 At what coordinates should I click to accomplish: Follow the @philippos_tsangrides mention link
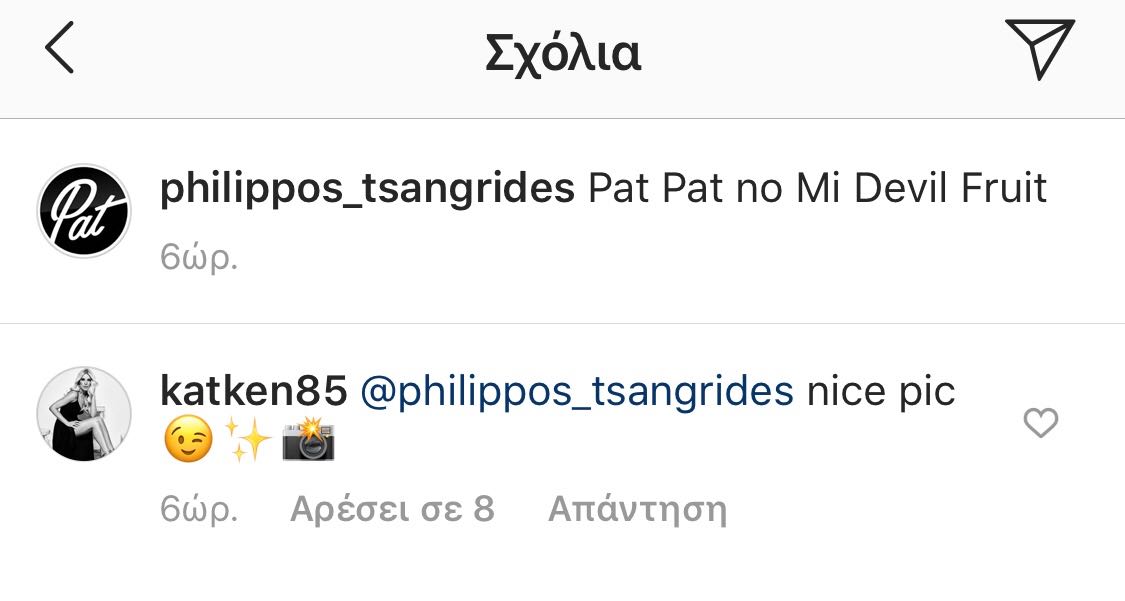[577, 392]
